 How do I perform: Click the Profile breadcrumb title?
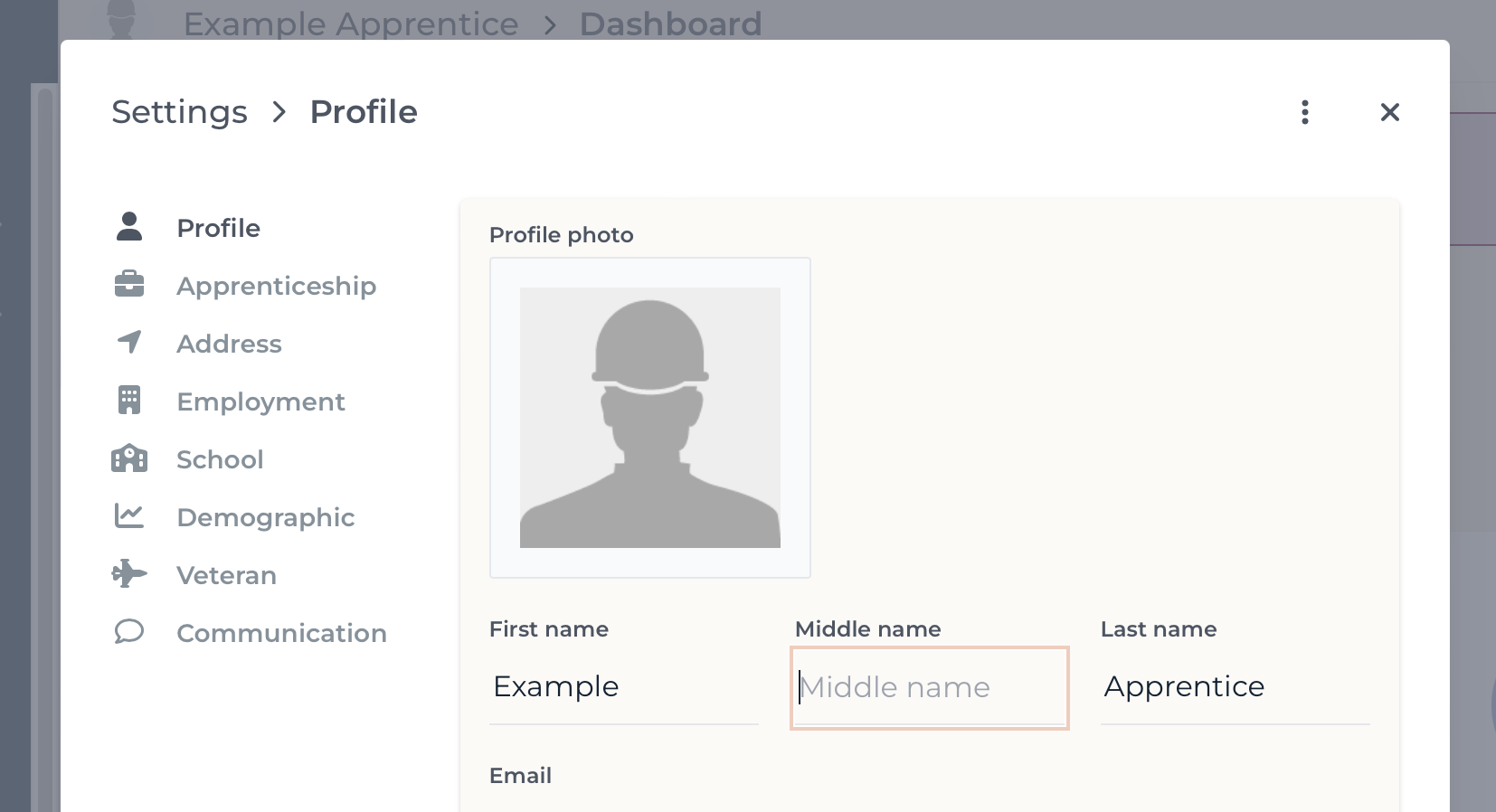point(364,112)
